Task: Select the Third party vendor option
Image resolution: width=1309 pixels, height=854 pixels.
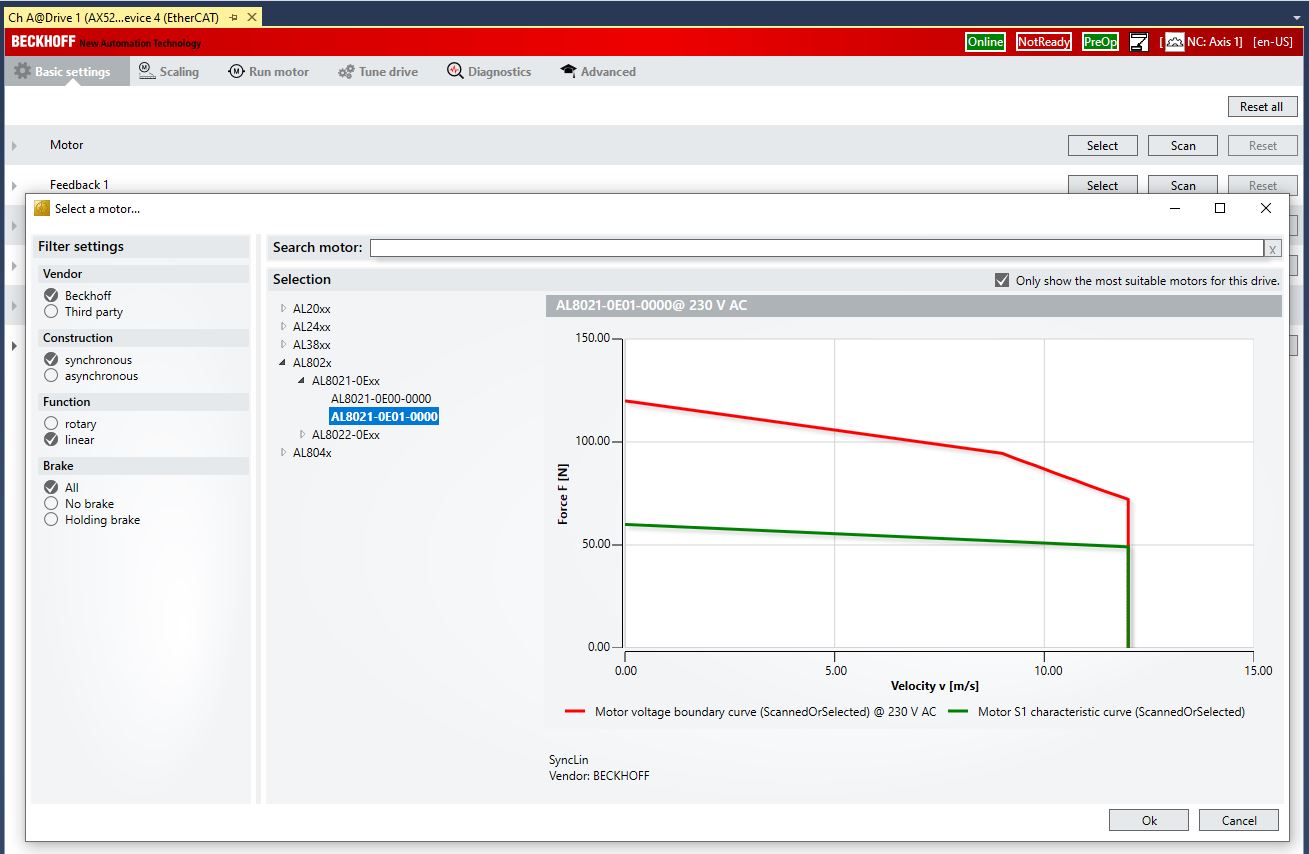Action: coord(51,312)
